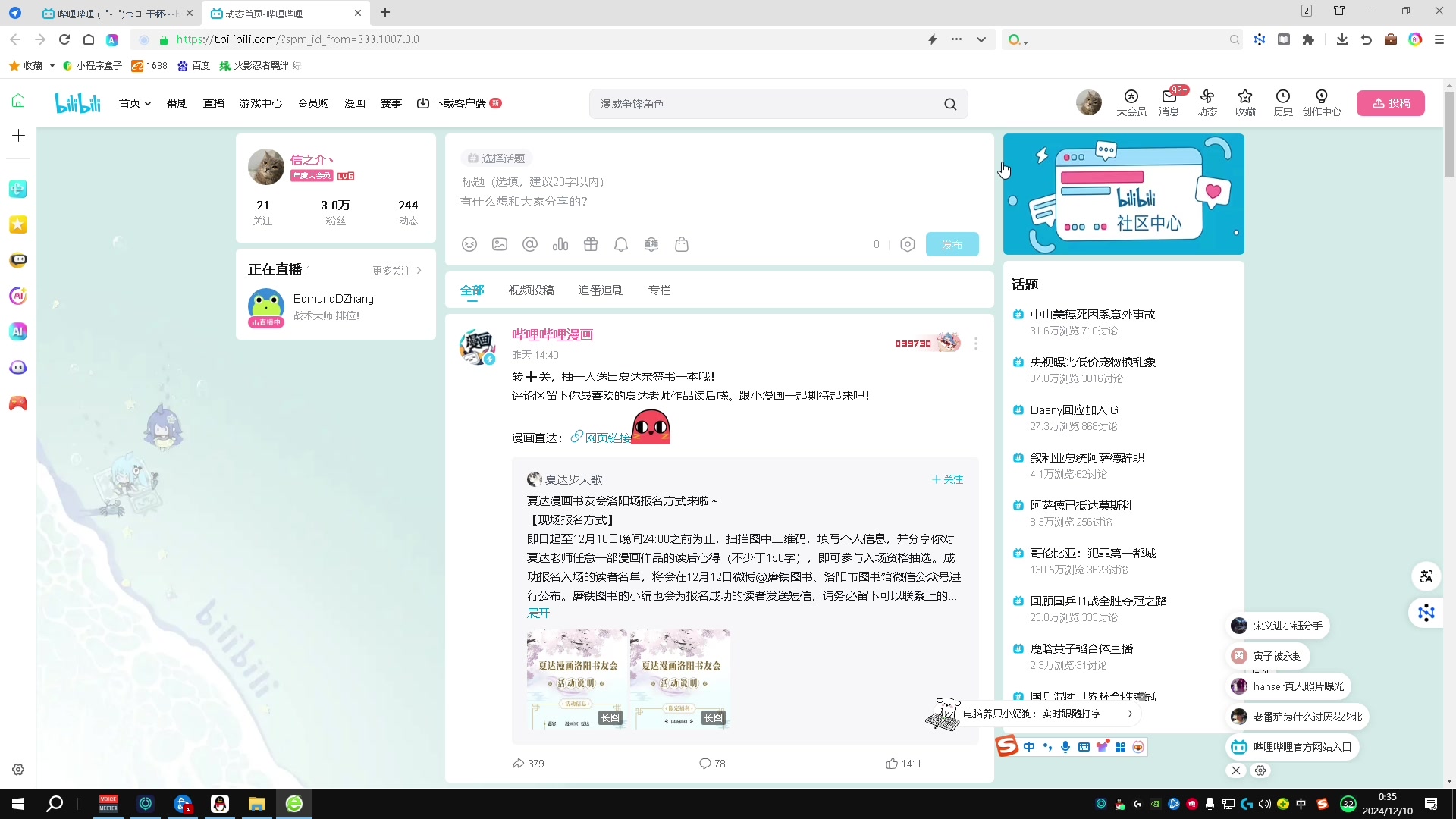Viewport: 1456px width, 819px height.
Task: Open the 社区中心 banner
Action: pyautogui.click(x=1123, y=194)
